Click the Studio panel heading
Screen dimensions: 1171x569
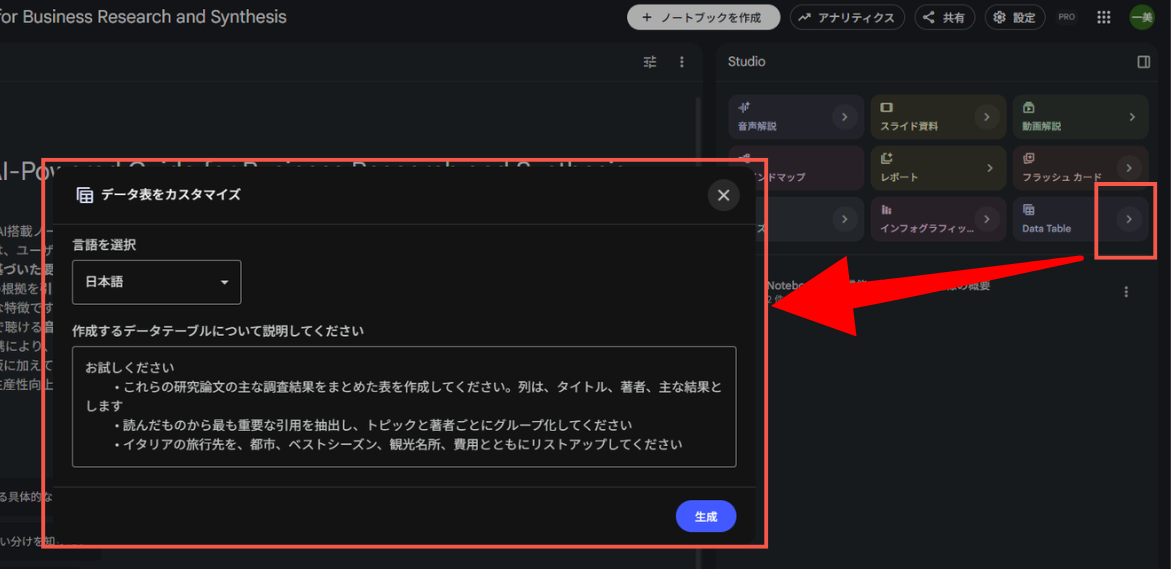pyautogui.click(x=746, y=62)
